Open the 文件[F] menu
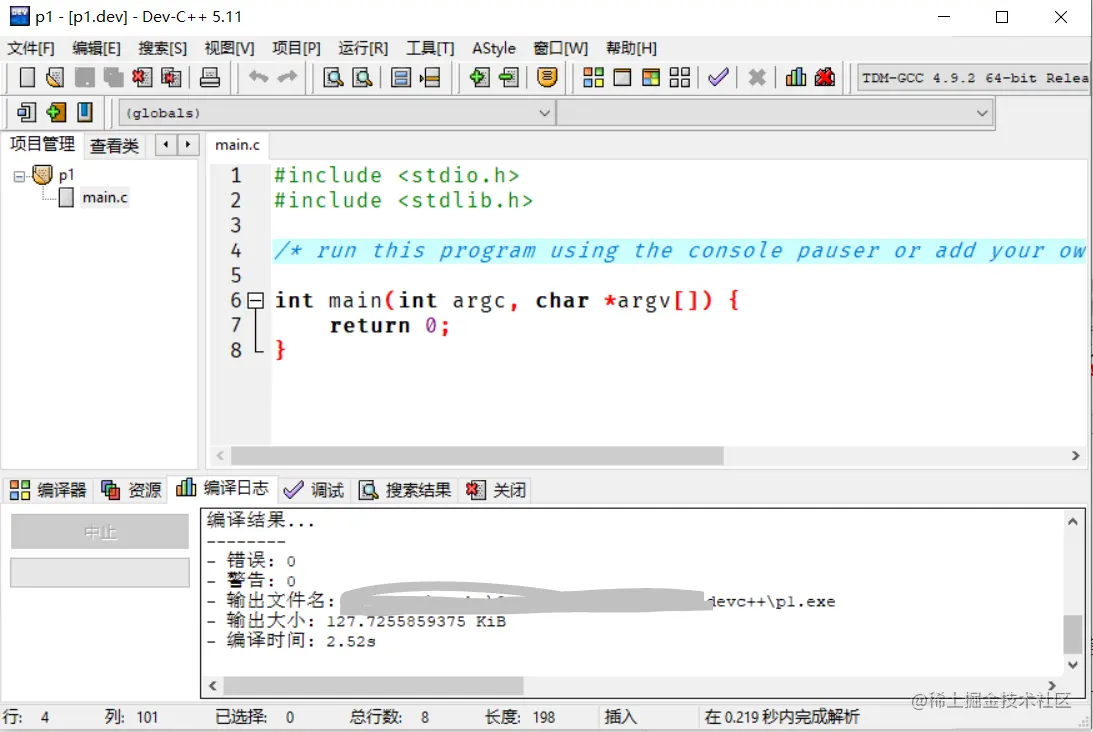This screenshot has width=1093, height=732. pos(31,48)
